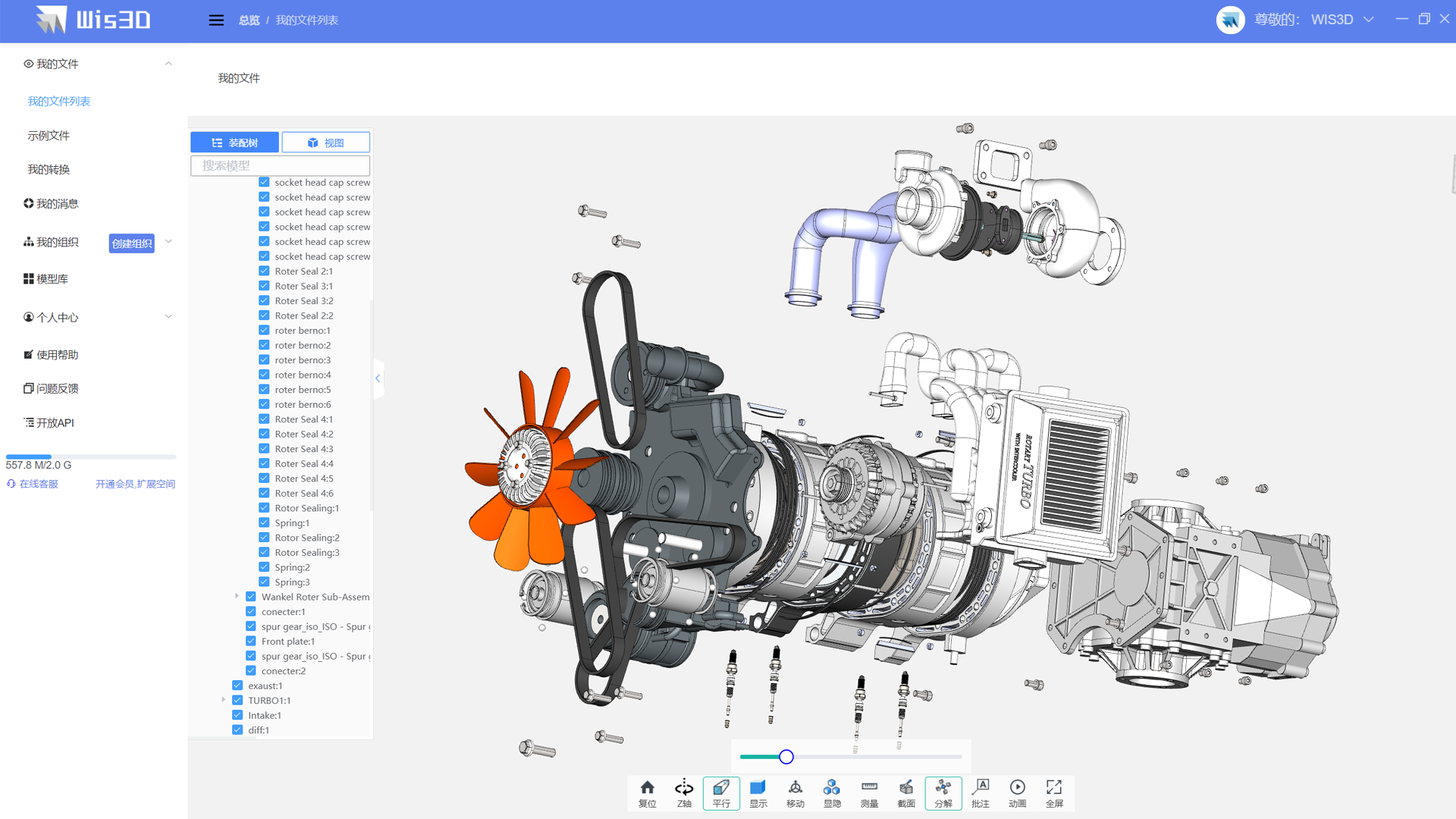
Task: Switch to the 视图 views tab
Action: click(326, 143)
